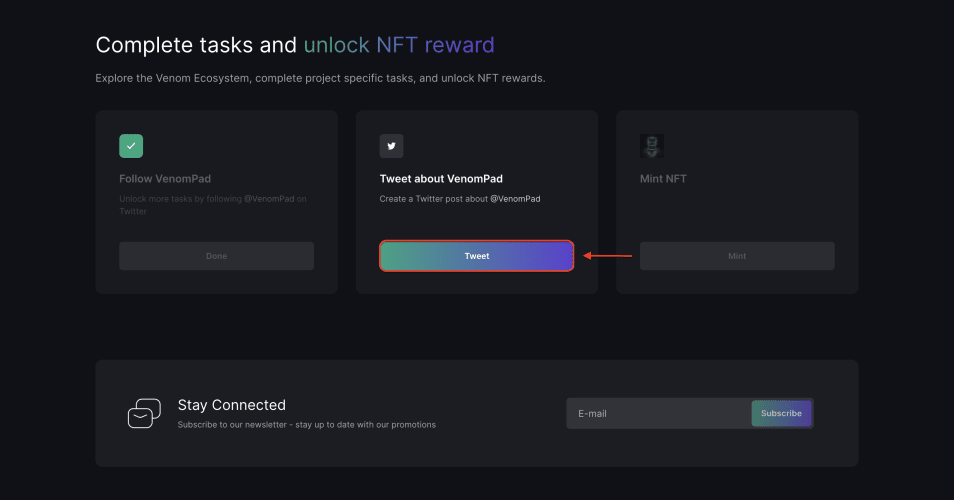This screenshot has height=500, width=954.
Task: Click the red arrow pointing at Tweet
Action: [x=607, y=255]
